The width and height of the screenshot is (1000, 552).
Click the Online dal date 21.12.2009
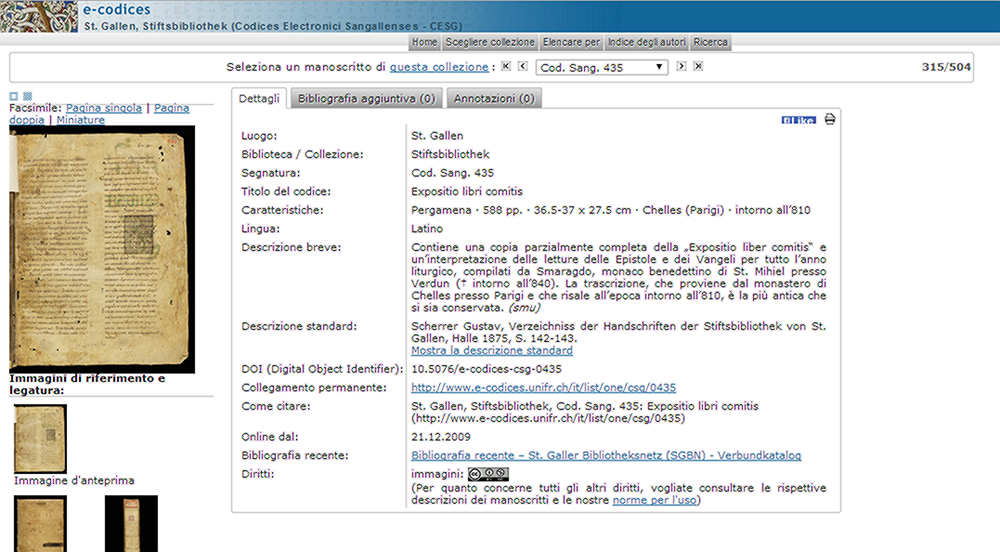[441, 437]
